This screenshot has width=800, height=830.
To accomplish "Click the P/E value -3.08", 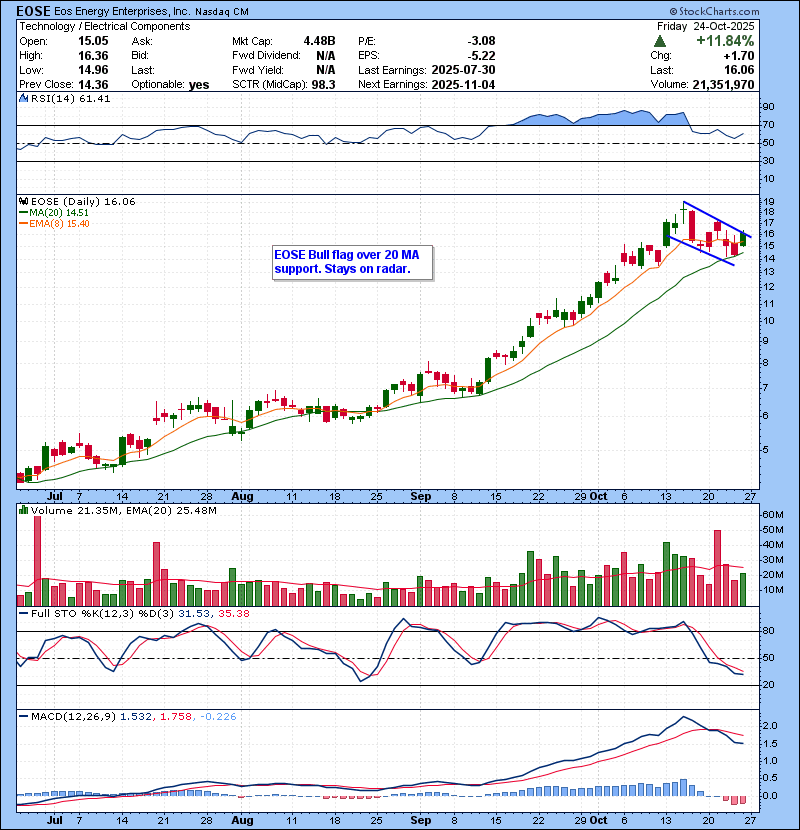I will coord(481,41).
